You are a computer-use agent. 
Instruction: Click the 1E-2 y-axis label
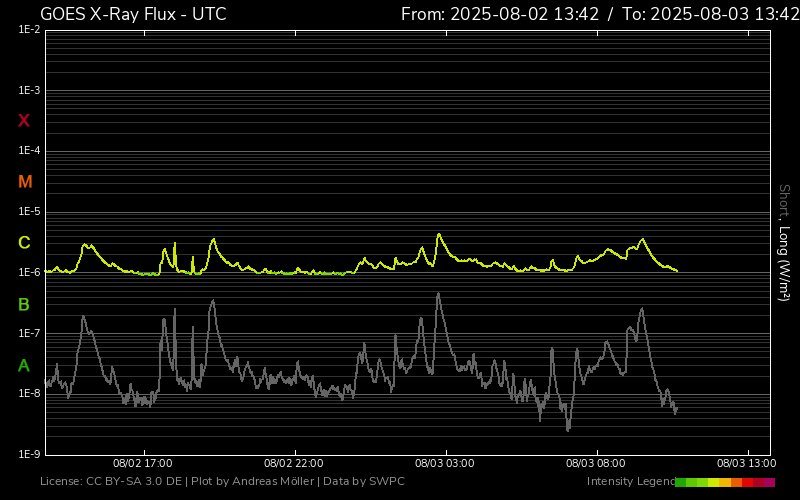coord(29,30)
